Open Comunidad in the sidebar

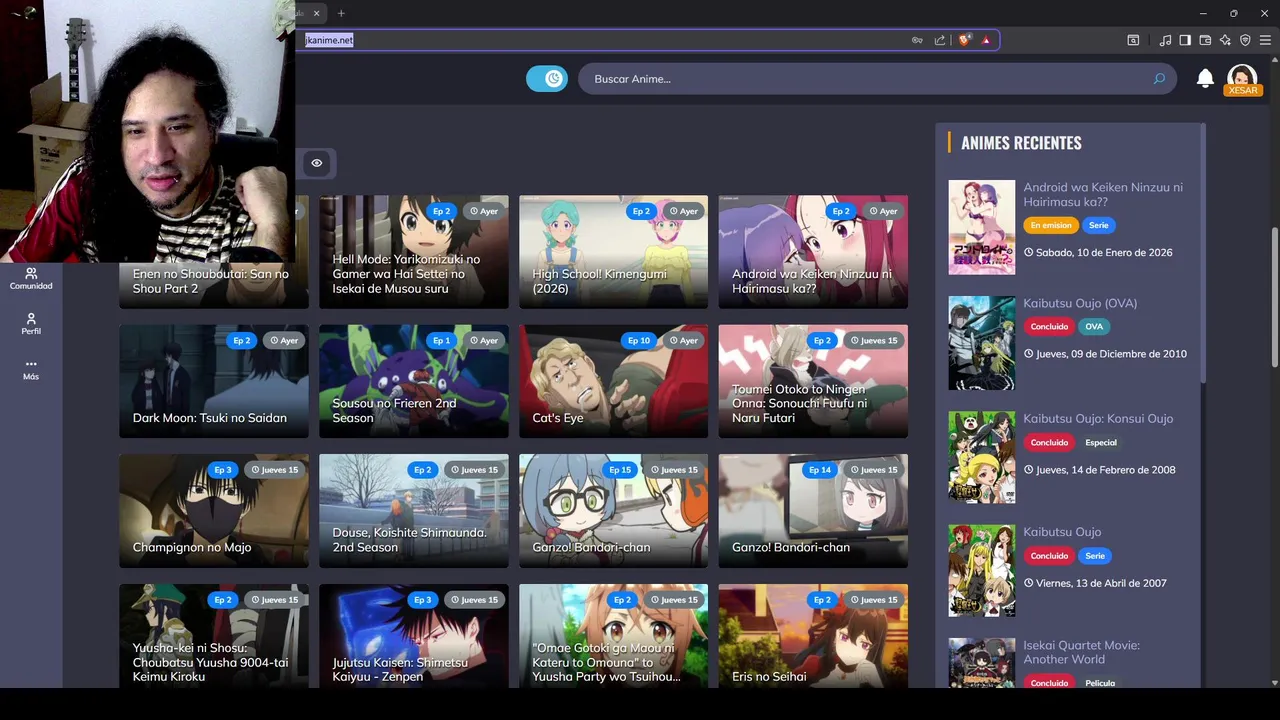(x=31, y=278)
